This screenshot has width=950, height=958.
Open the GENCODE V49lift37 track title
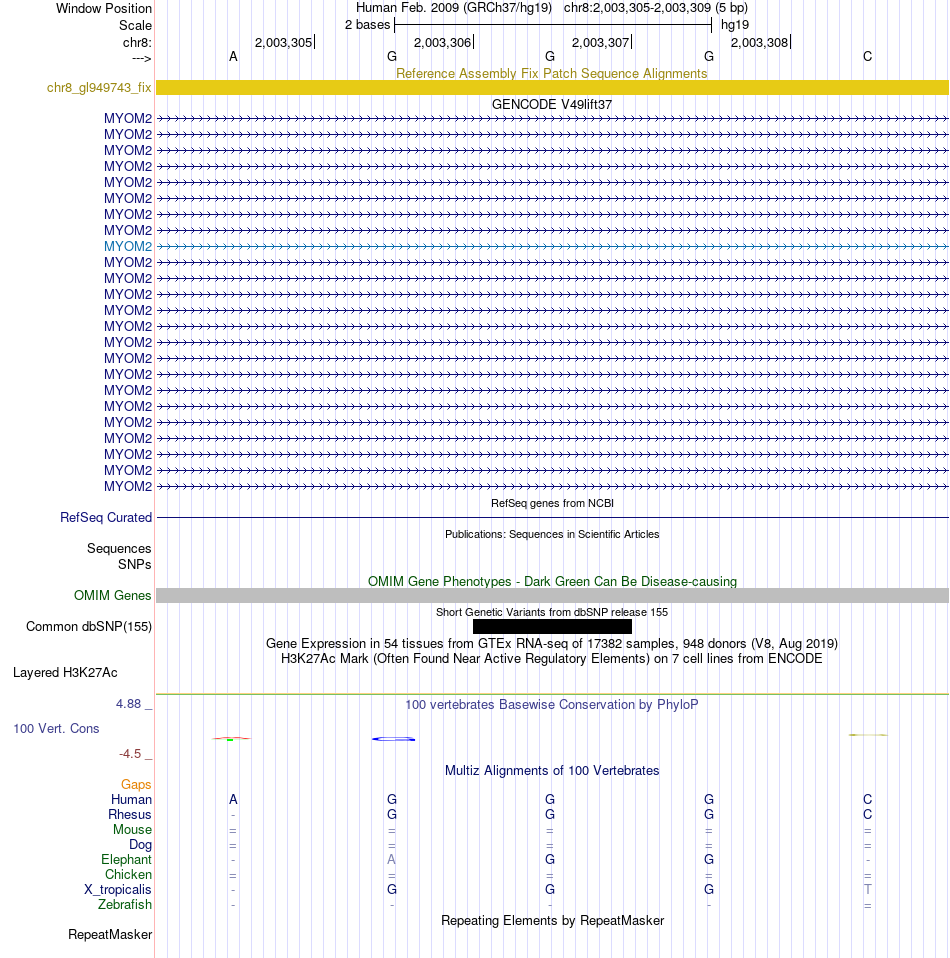click(x=552, y=104)
